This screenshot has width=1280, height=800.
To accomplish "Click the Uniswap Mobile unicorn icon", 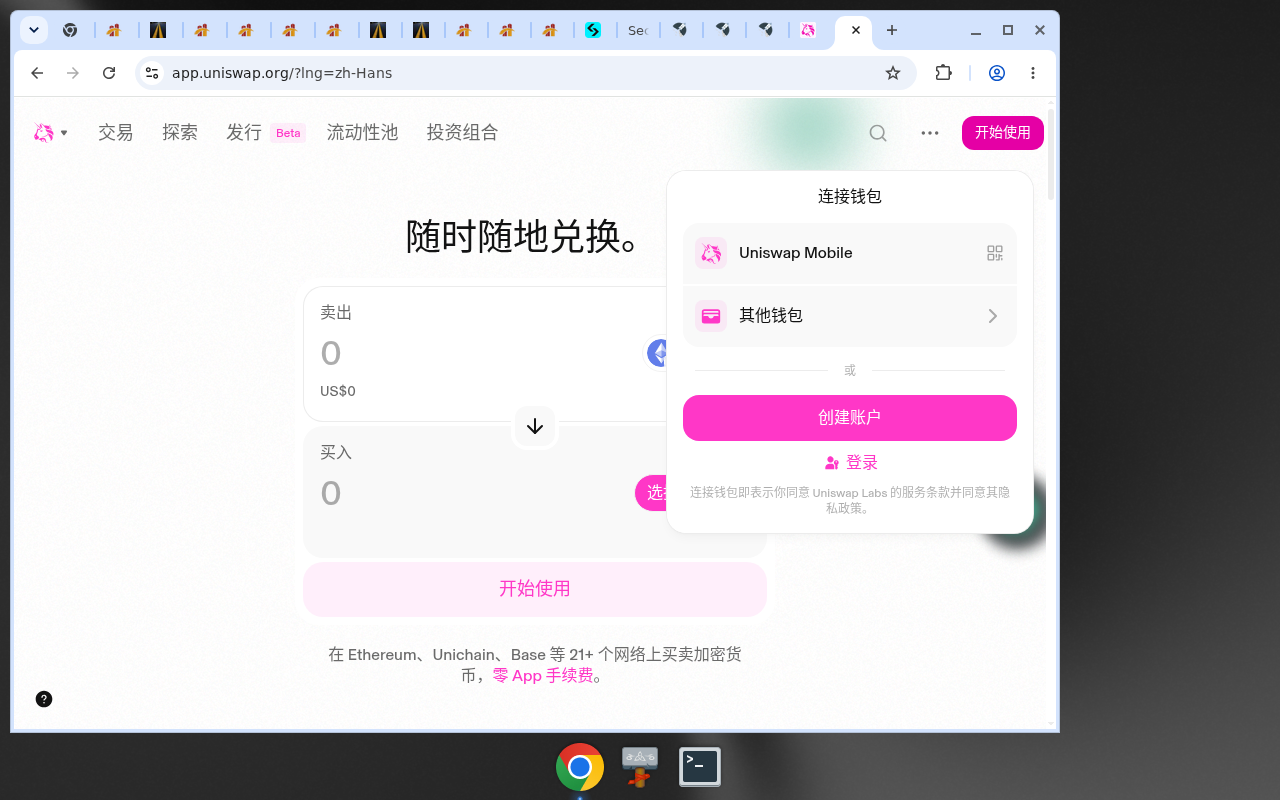I will 711,253.
